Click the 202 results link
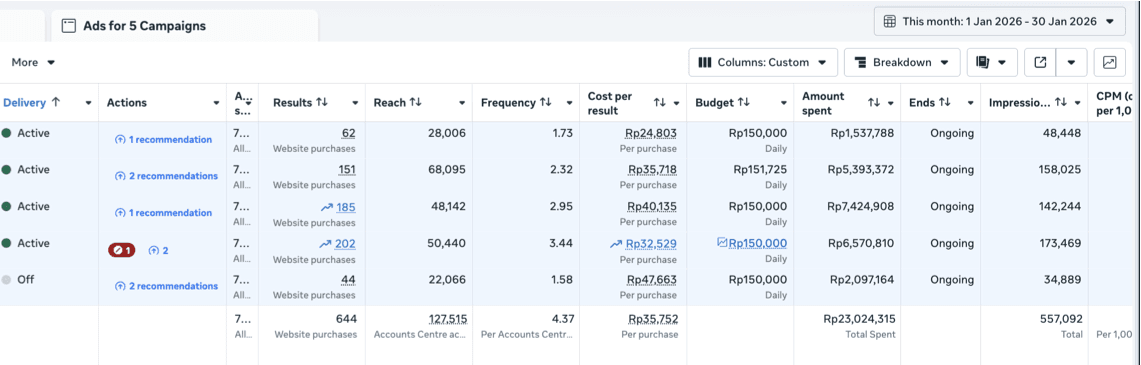This screenshot has height=365, width=1141. [346, 244]
